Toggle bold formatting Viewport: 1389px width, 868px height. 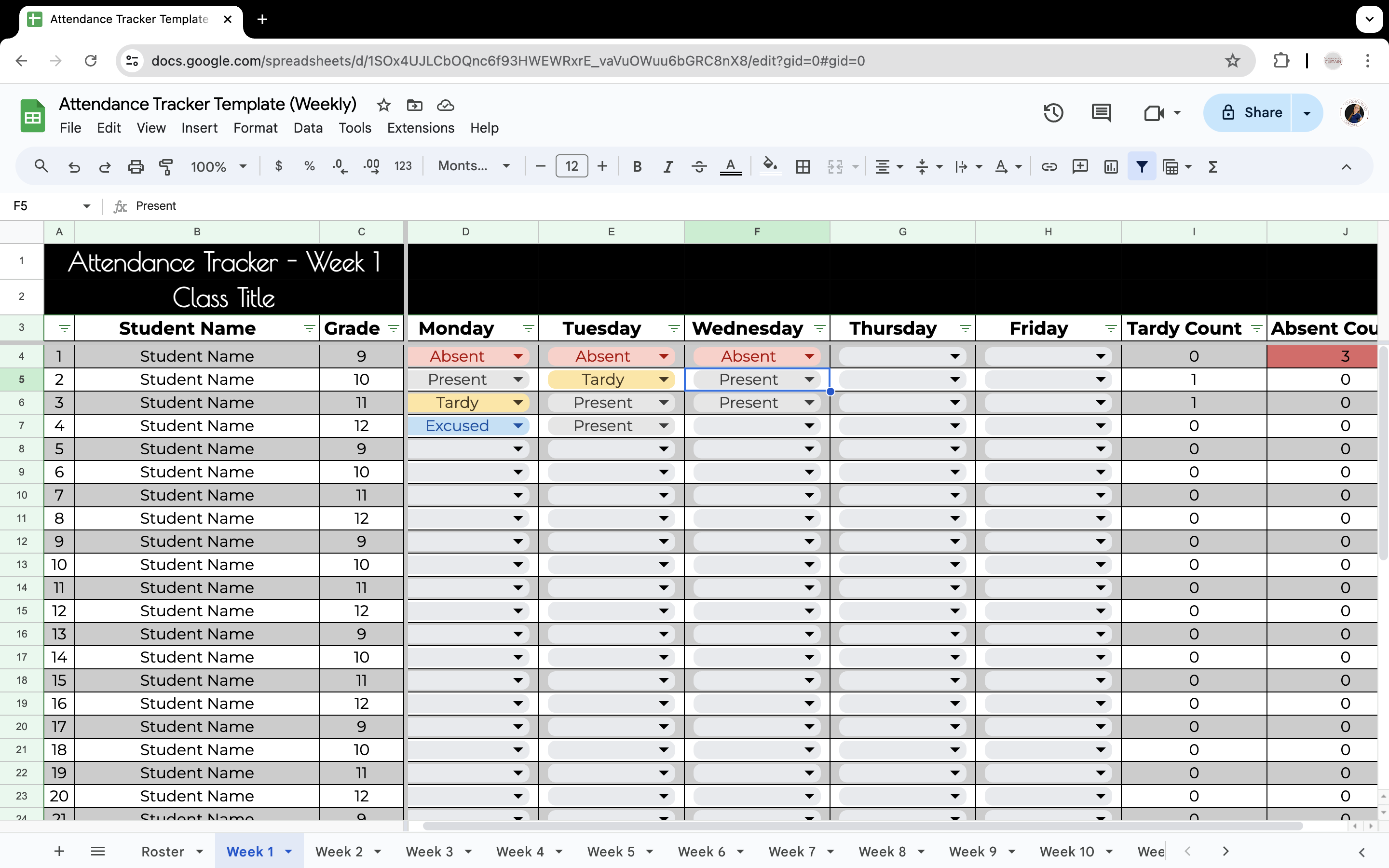(x=637, y=166)
